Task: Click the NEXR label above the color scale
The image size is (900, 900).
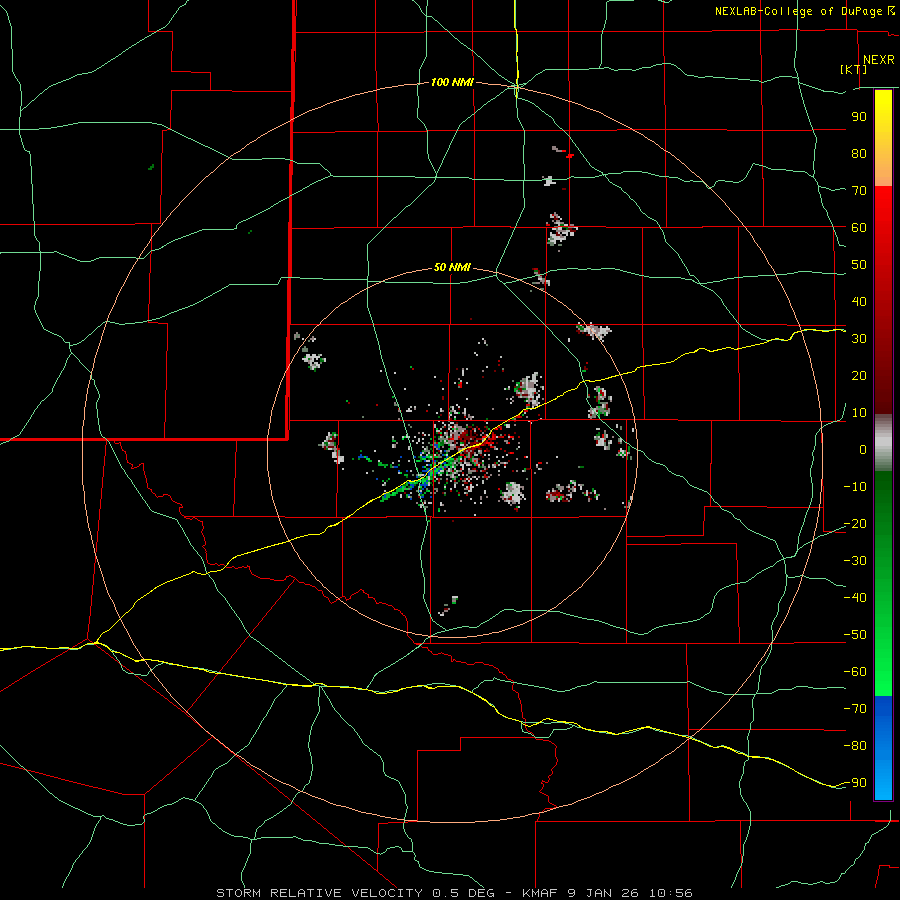Action: click(x=878, y=60)
